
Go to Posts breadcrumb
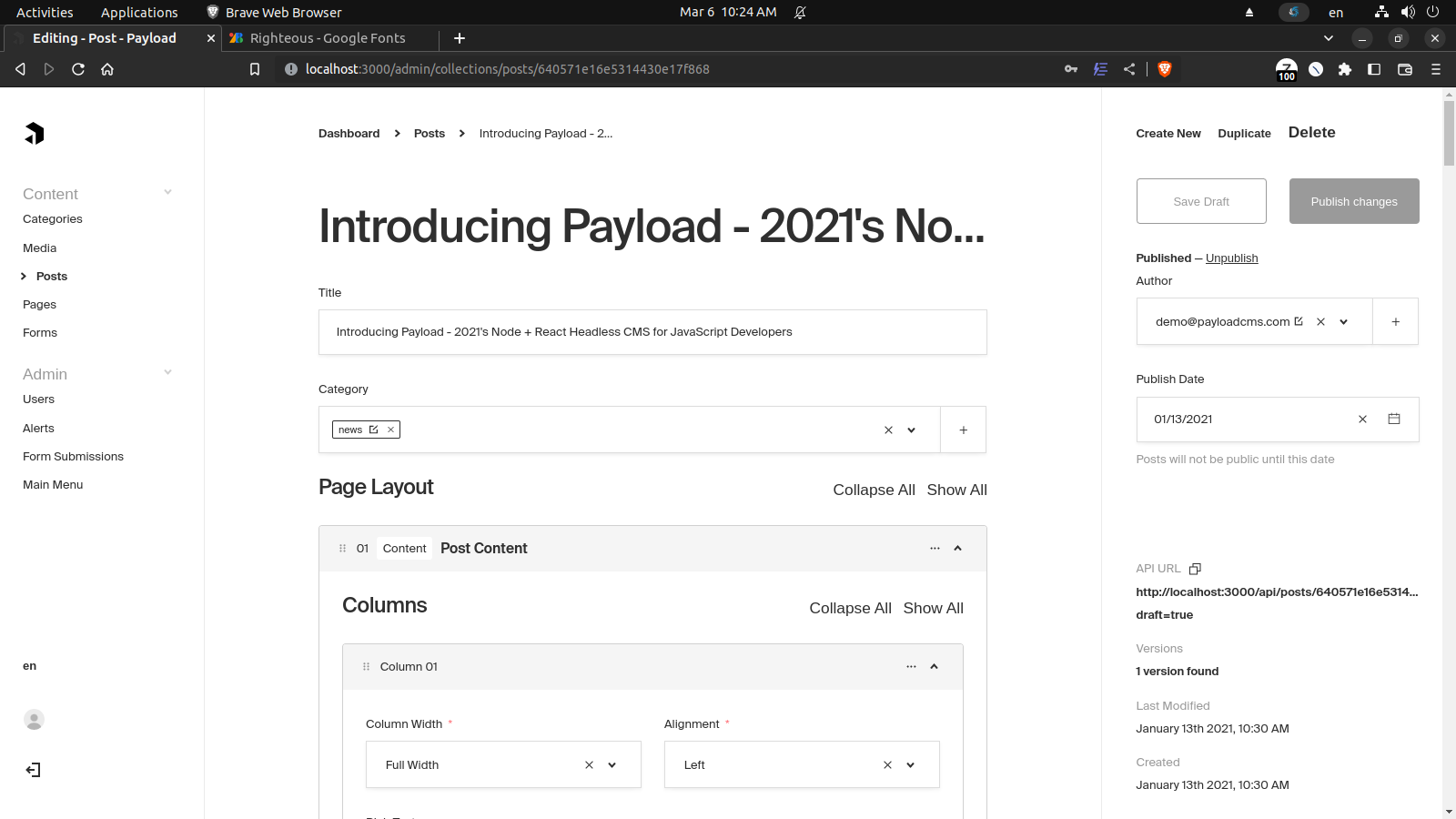click(430, 133)
